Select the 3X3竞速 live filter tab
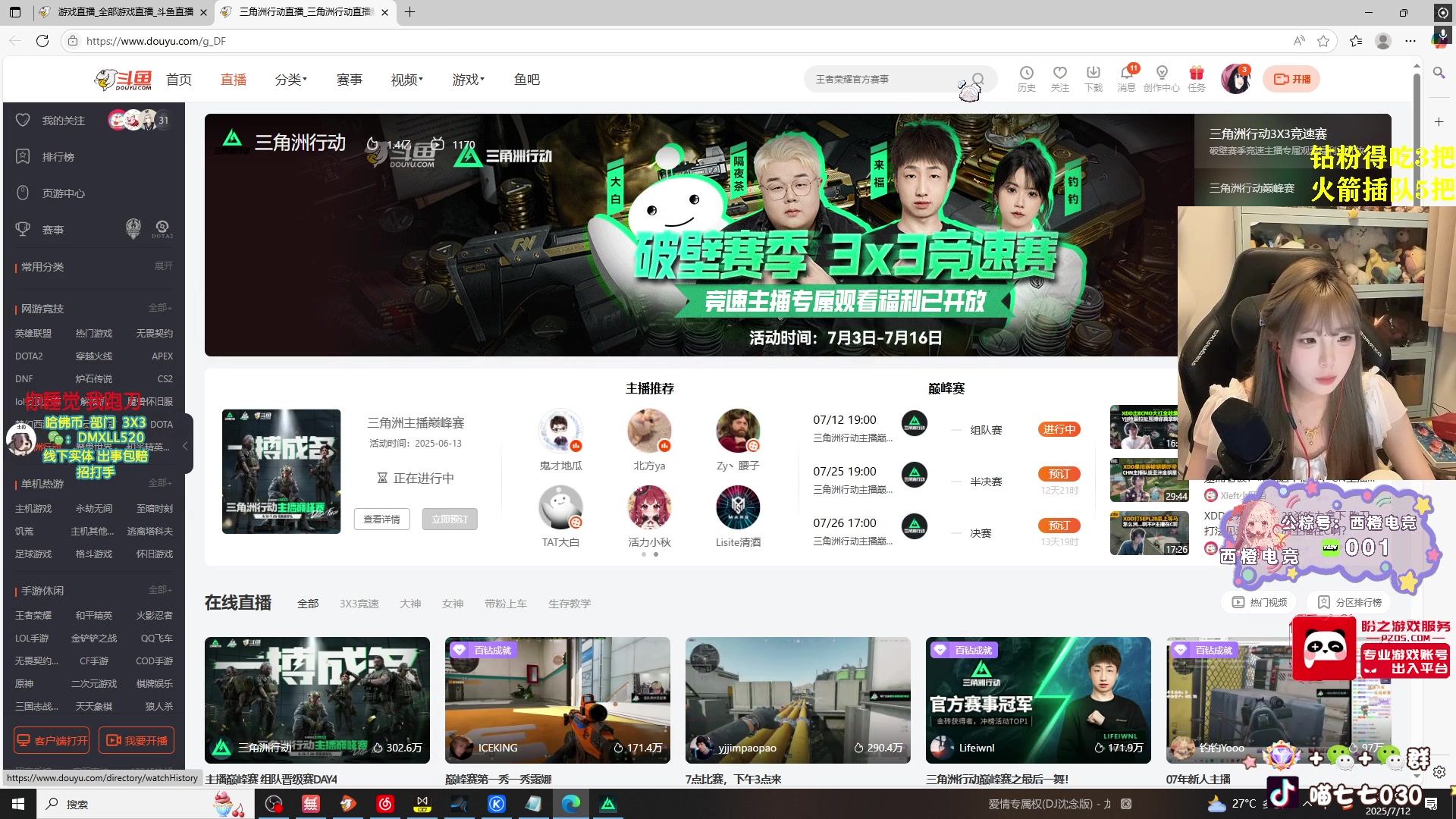The height and width of the screenshot is (819, 1456). pyautogui.click(x=359, y=604)
